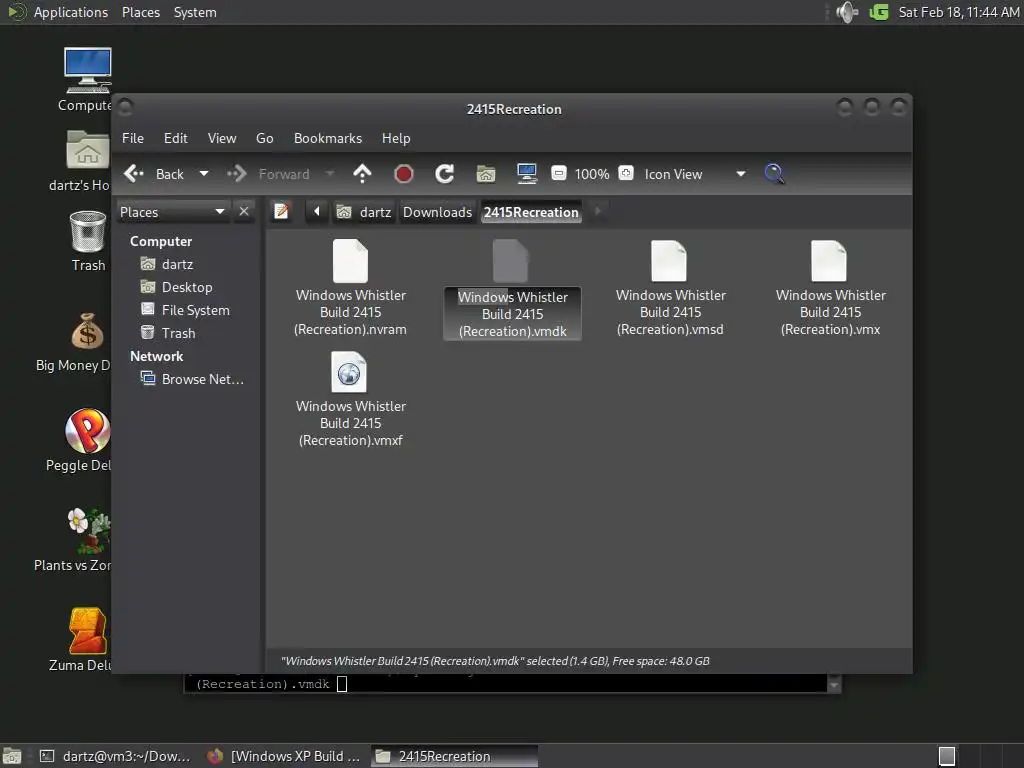
Task: Toggle text-based location entry pencil icon
Action: [x=281, y=212]
